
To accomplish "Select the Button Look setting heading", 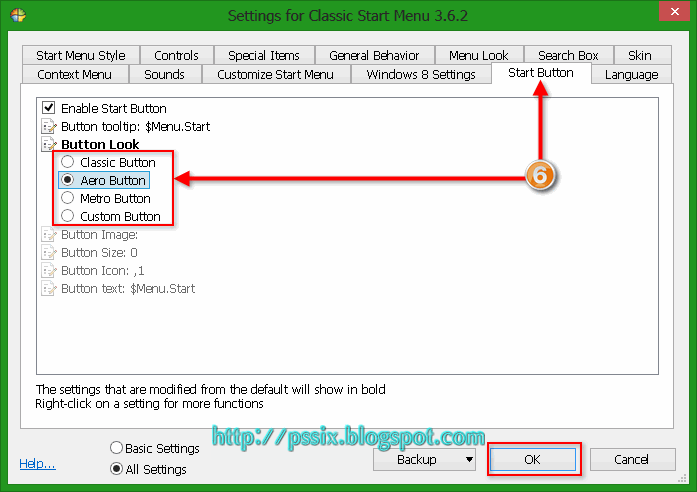I will point(100,144).
